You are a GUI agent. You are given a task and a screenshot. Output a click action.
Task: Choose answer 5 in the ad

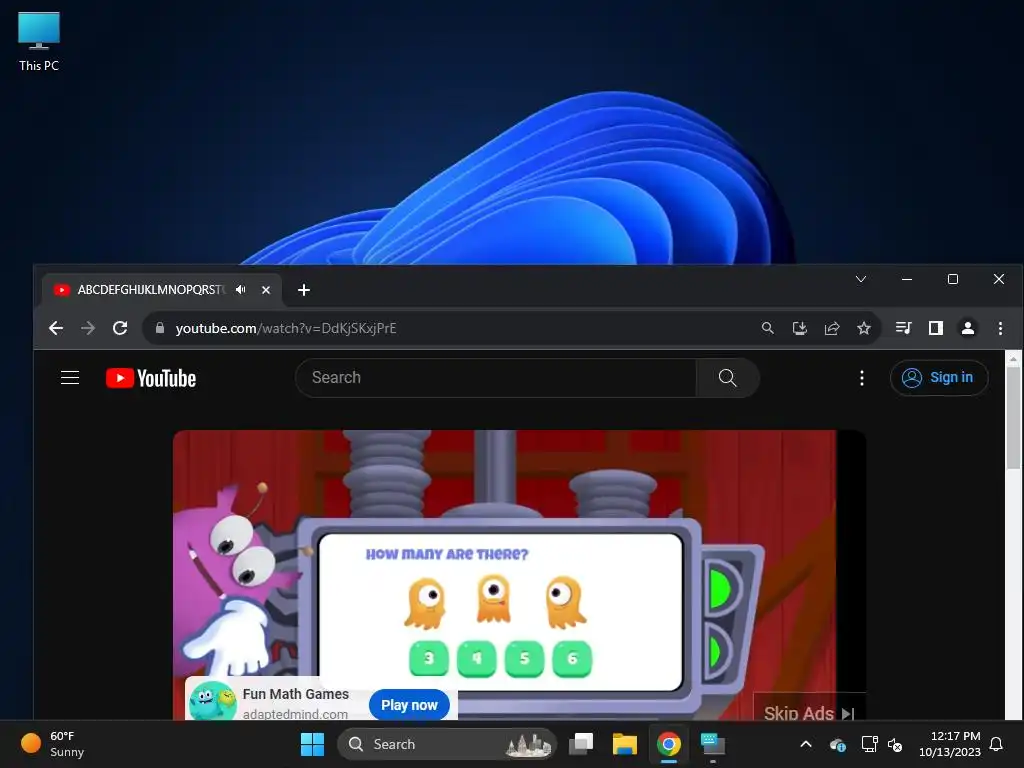(x=524, y=658)
